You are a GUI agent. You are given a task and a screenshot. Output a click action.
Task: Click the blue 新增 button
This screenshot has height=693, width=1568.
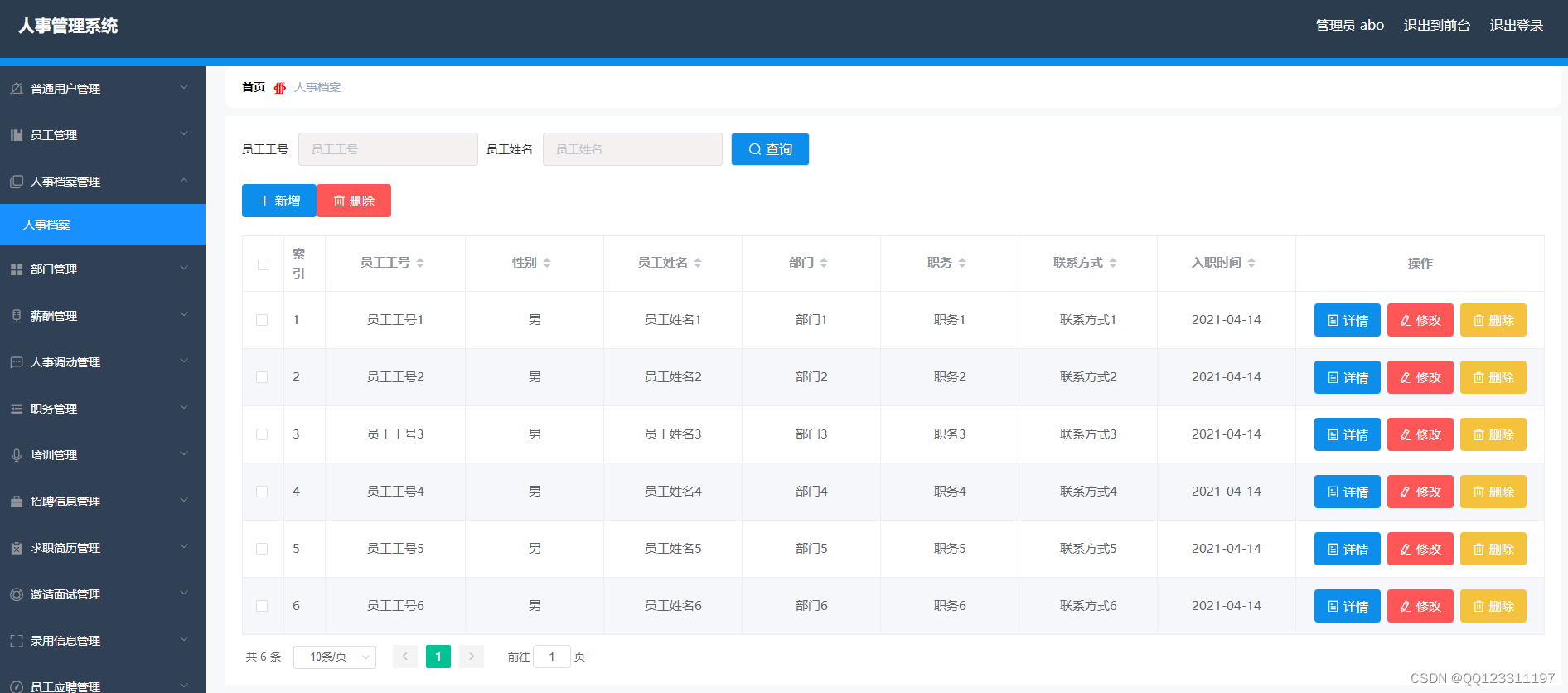click(x=278, y=201)
